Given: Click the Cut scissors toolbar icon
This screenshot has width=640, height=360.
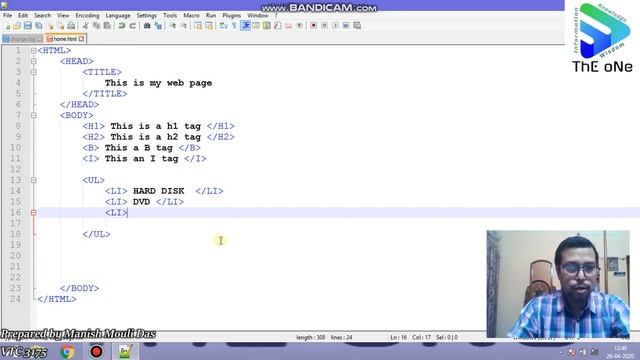Looking at the screenshot, I should point(86,26).
